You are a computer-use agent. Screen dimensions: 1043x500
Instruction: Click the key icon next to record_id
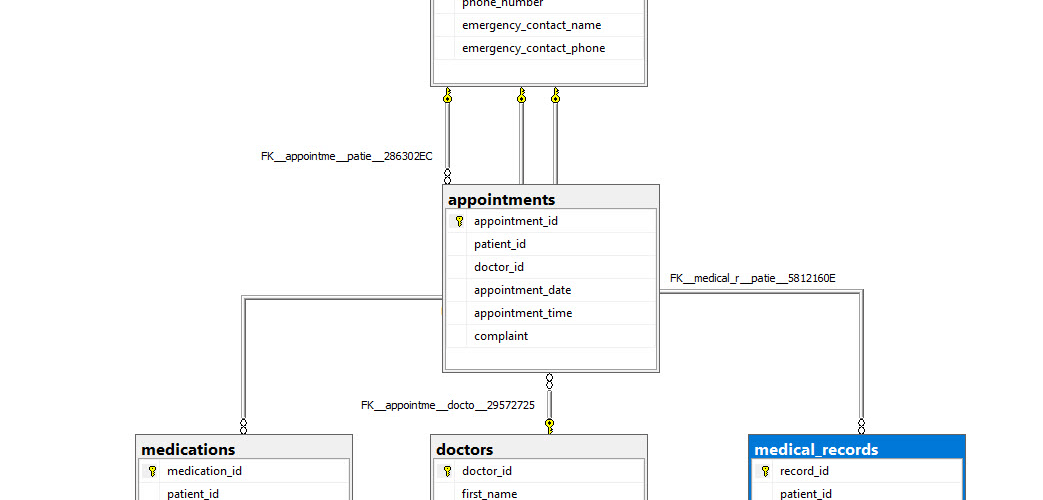(x=765, y=471)
